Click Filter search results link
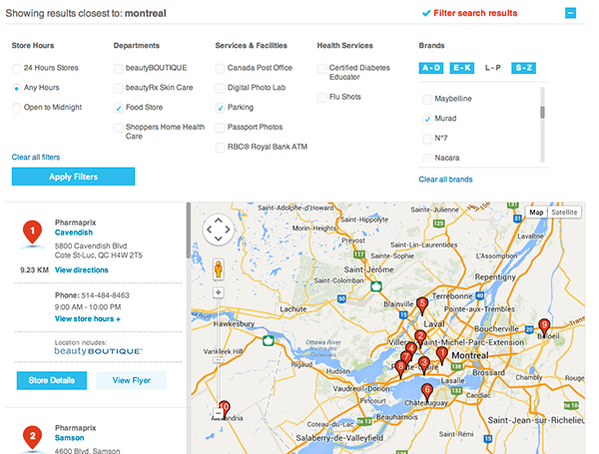The width and height of the screenshot is (599, 454). point(475,13)
